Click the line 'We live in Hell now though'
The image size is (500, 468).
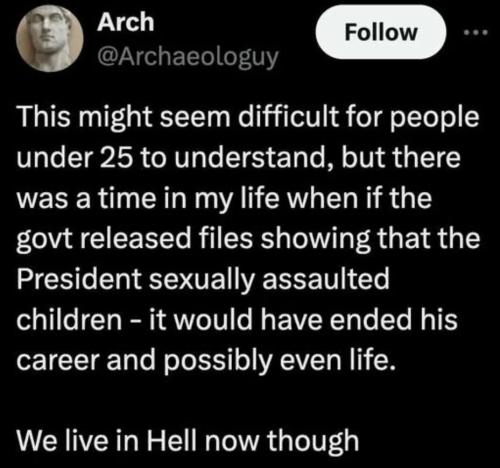point(188,441)
